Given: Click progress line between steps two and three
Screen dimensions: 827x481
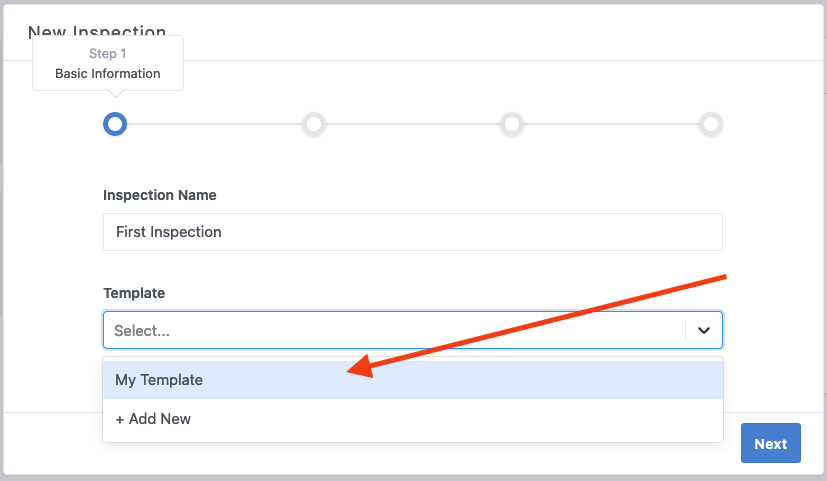Looking at the screenshot, I should point(413,124).
